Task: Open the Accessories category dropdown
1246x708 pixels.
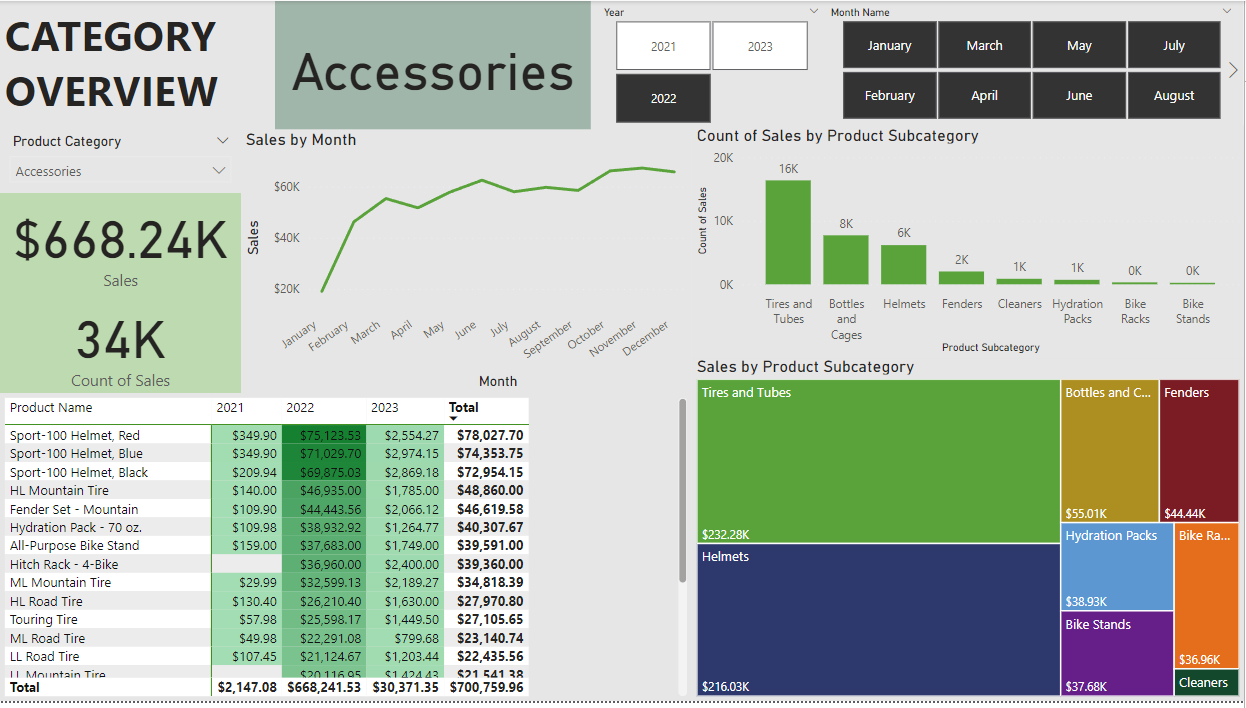Action: [x=219, y=171]
